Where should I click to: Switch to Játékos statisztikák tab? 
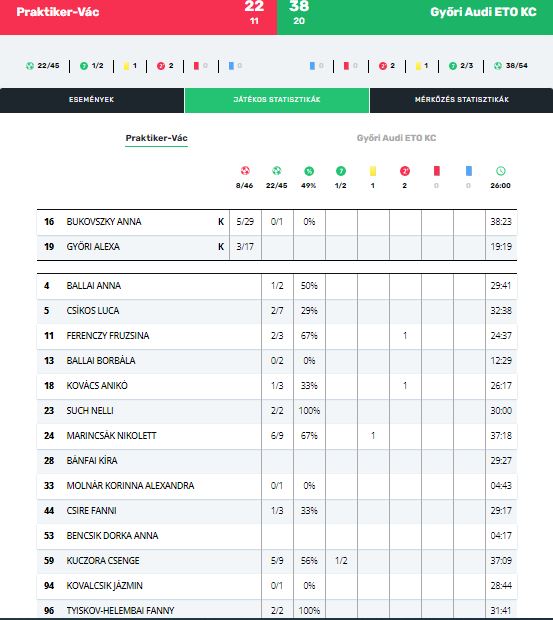277,100
